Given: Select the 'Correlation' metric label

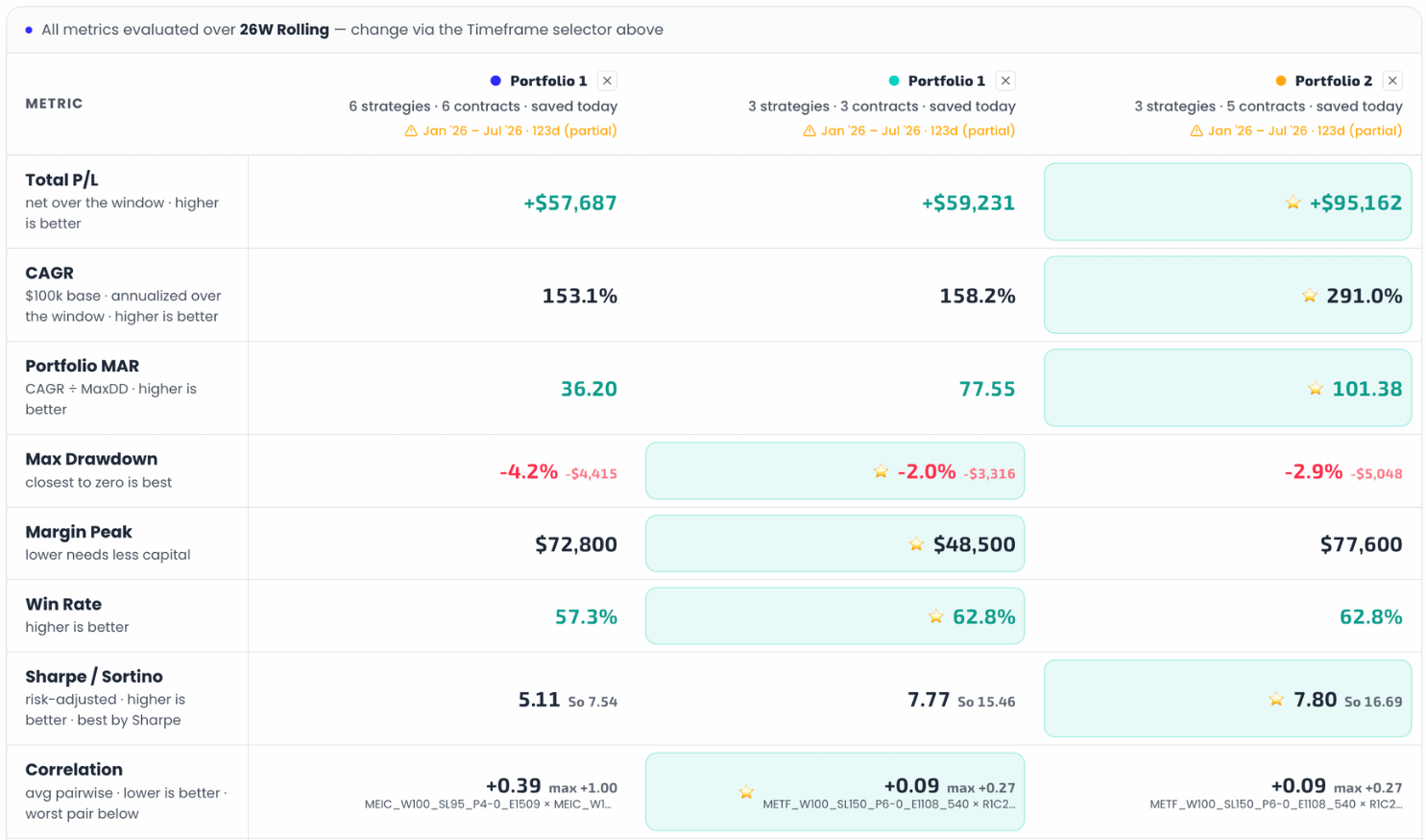Looking at the screenshot, I should click(x=74, y=770).
